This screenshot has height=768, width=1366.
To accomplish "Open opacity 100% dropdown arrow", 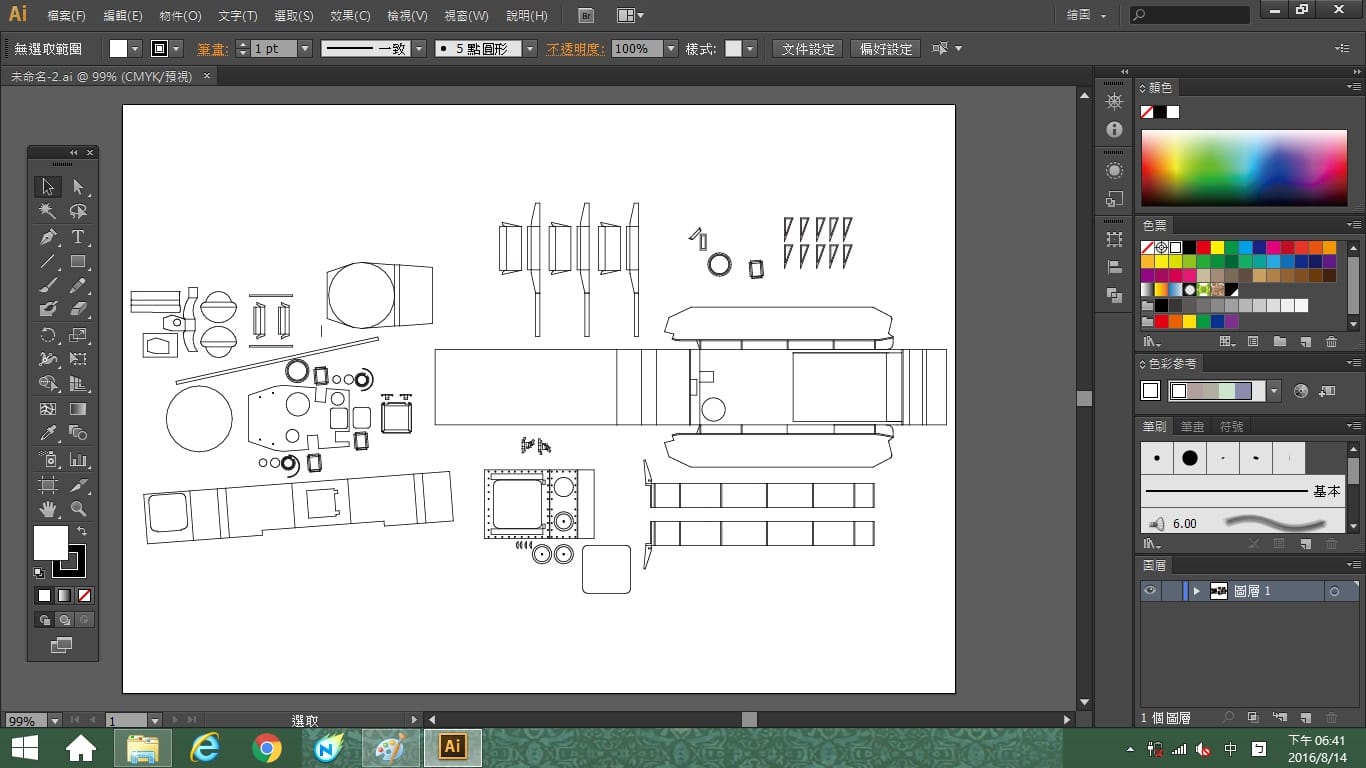I will (x=670, y=49).
